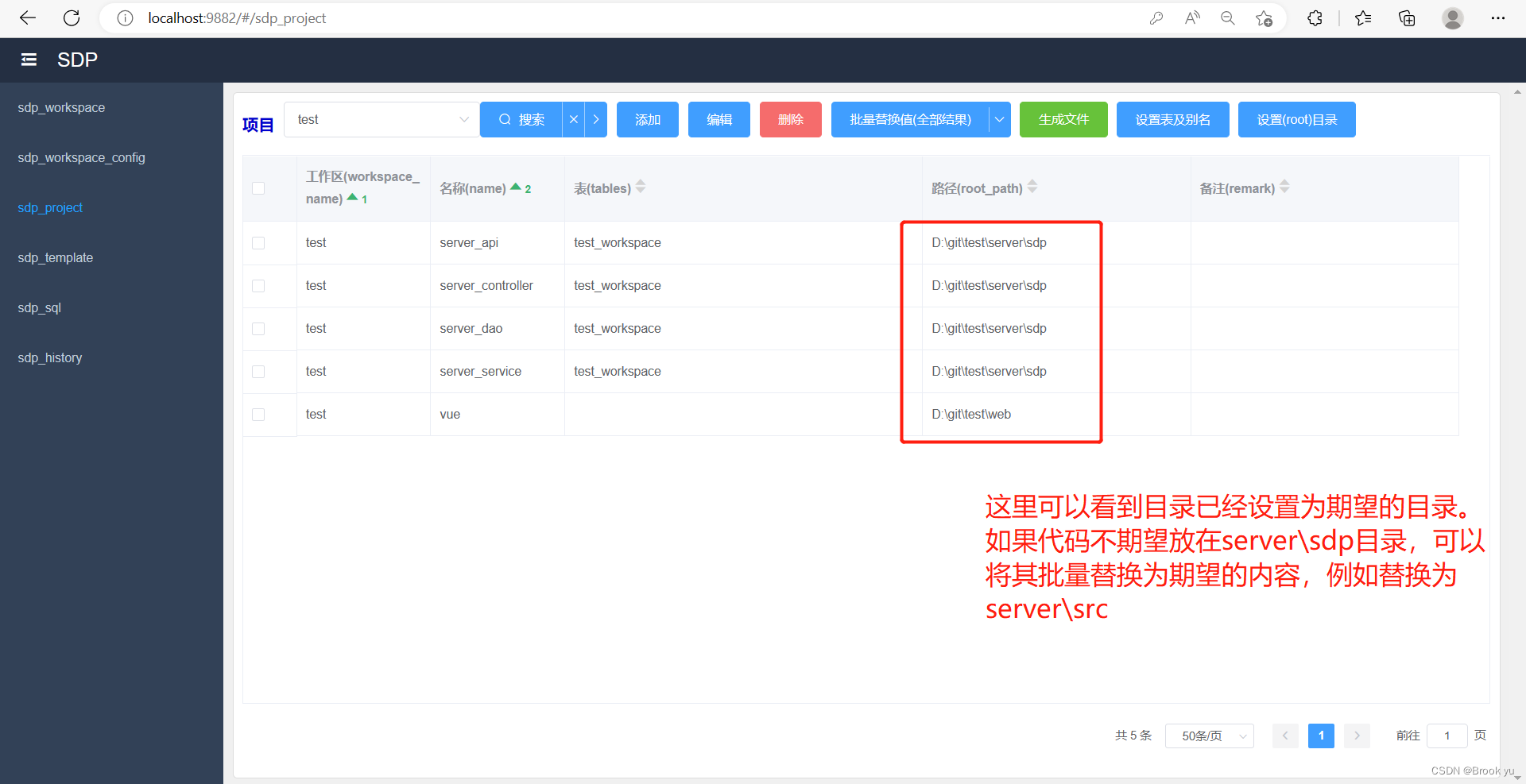Sort by root_path column arrows
Viewport: 1526px width, 784px height.
coord(1032,187)
